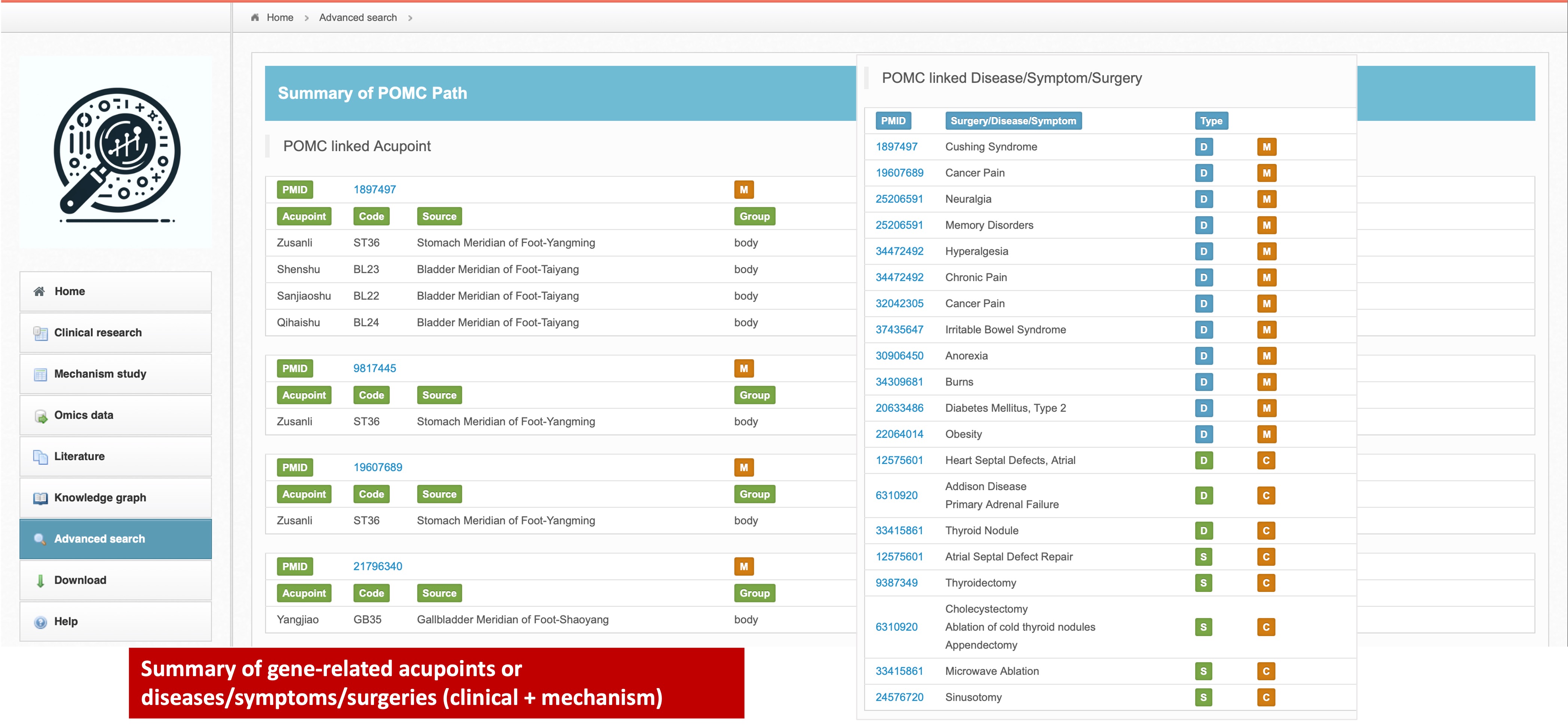Click the Literature documents icon
This screenshot has height=727, width=1568.
[40, 456]
